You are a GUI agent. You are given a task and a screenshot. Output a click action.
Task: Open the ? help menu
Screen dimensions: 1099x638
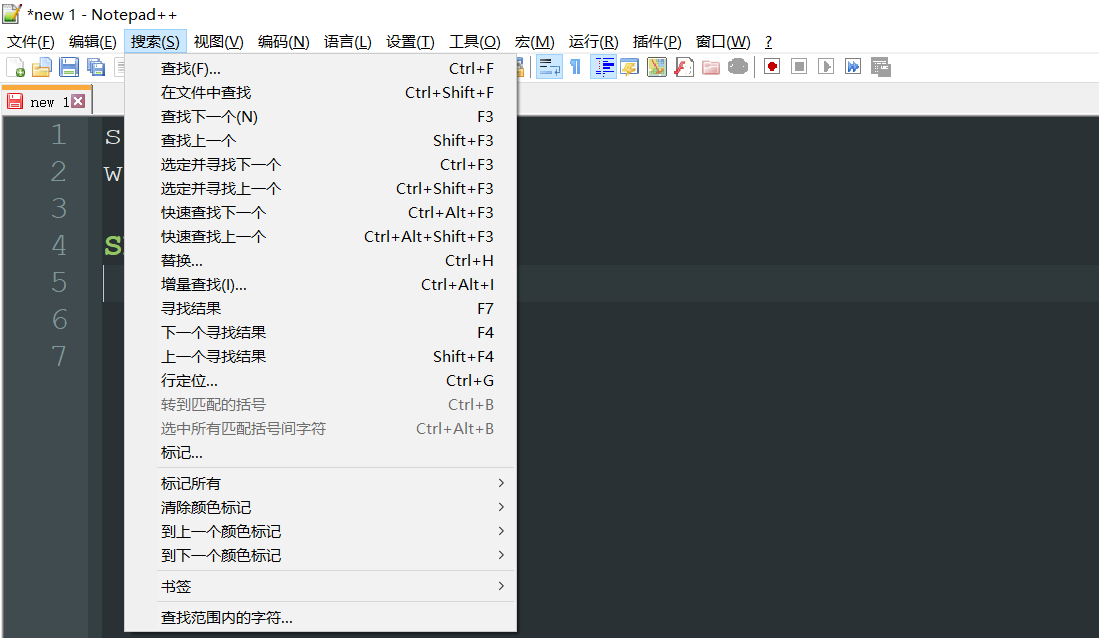tap(768, 42)
